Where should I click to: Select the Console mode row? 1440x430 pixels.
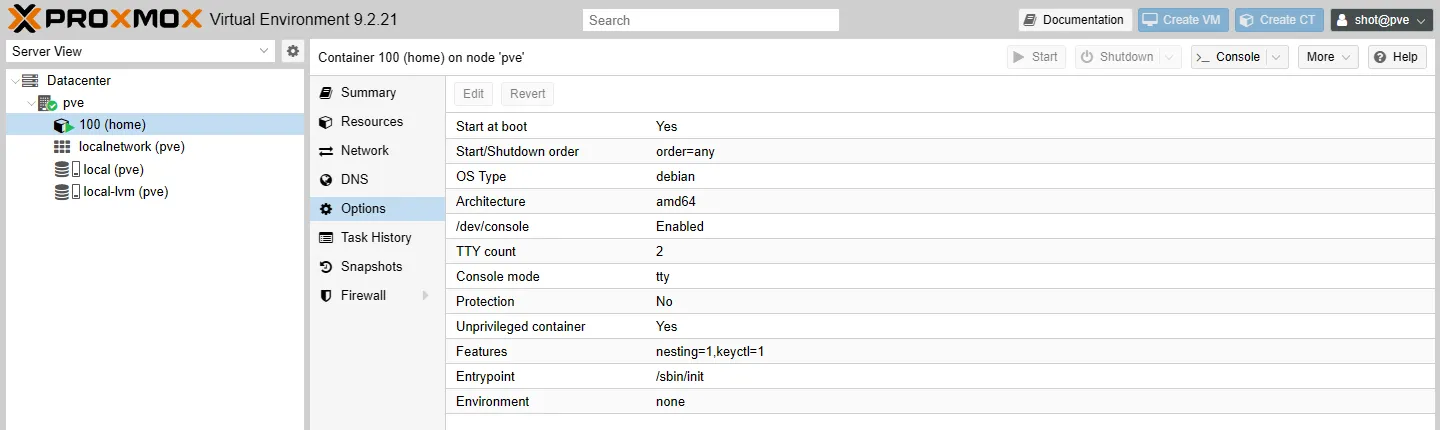940,277
